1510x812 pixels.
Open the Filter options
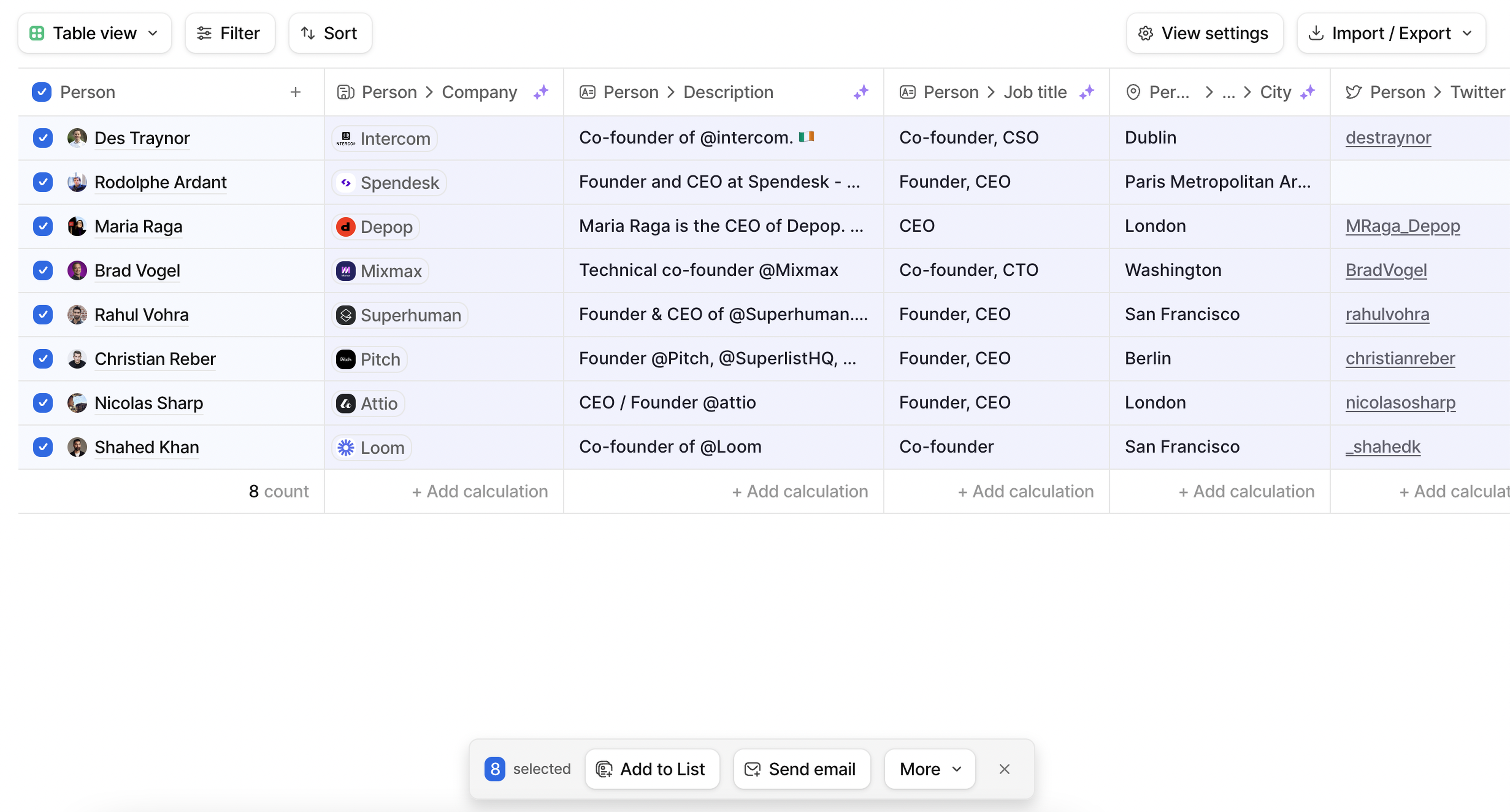pos(229,33)
